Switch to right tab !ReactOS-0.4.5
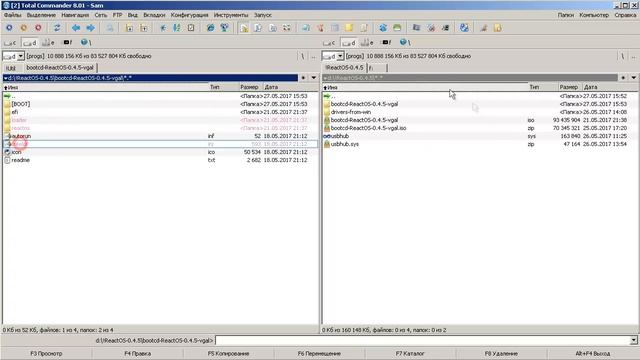 pyautogui.click(x=344, y=68)
